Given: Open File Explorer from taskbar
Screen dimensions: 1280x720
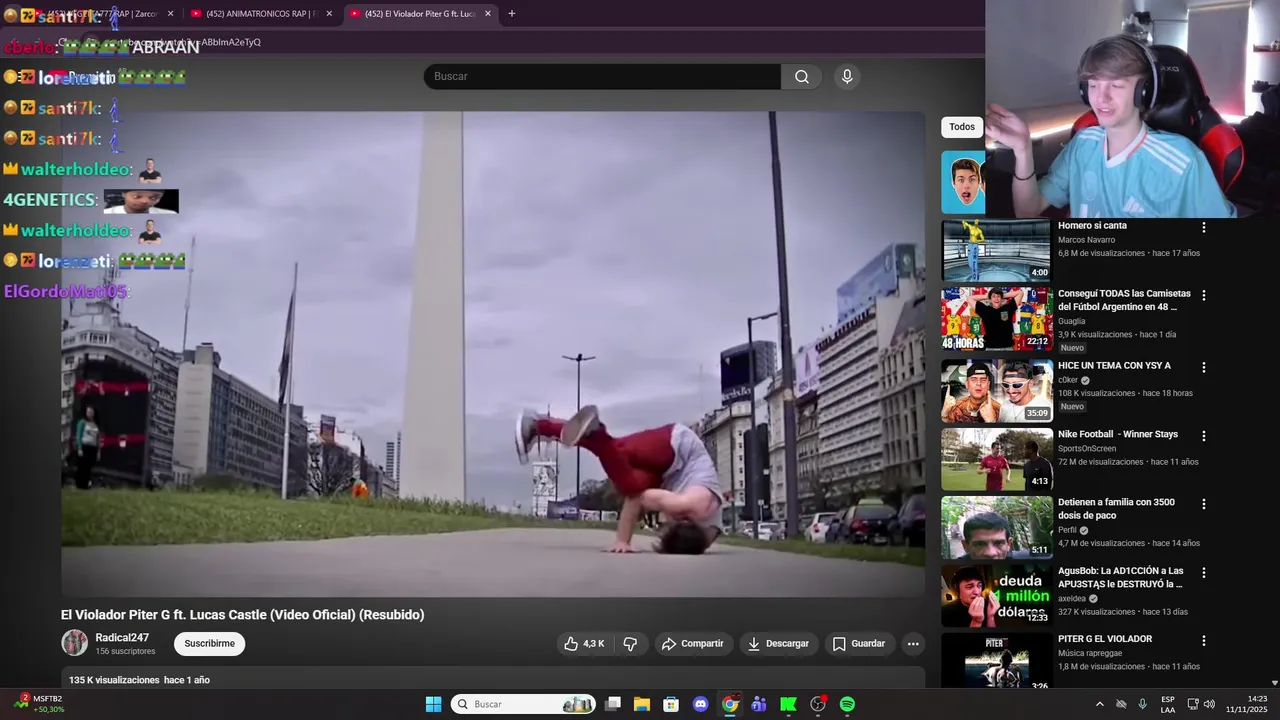Looking at the screenshot, I should pyautogui.click(x=642, y=704).
